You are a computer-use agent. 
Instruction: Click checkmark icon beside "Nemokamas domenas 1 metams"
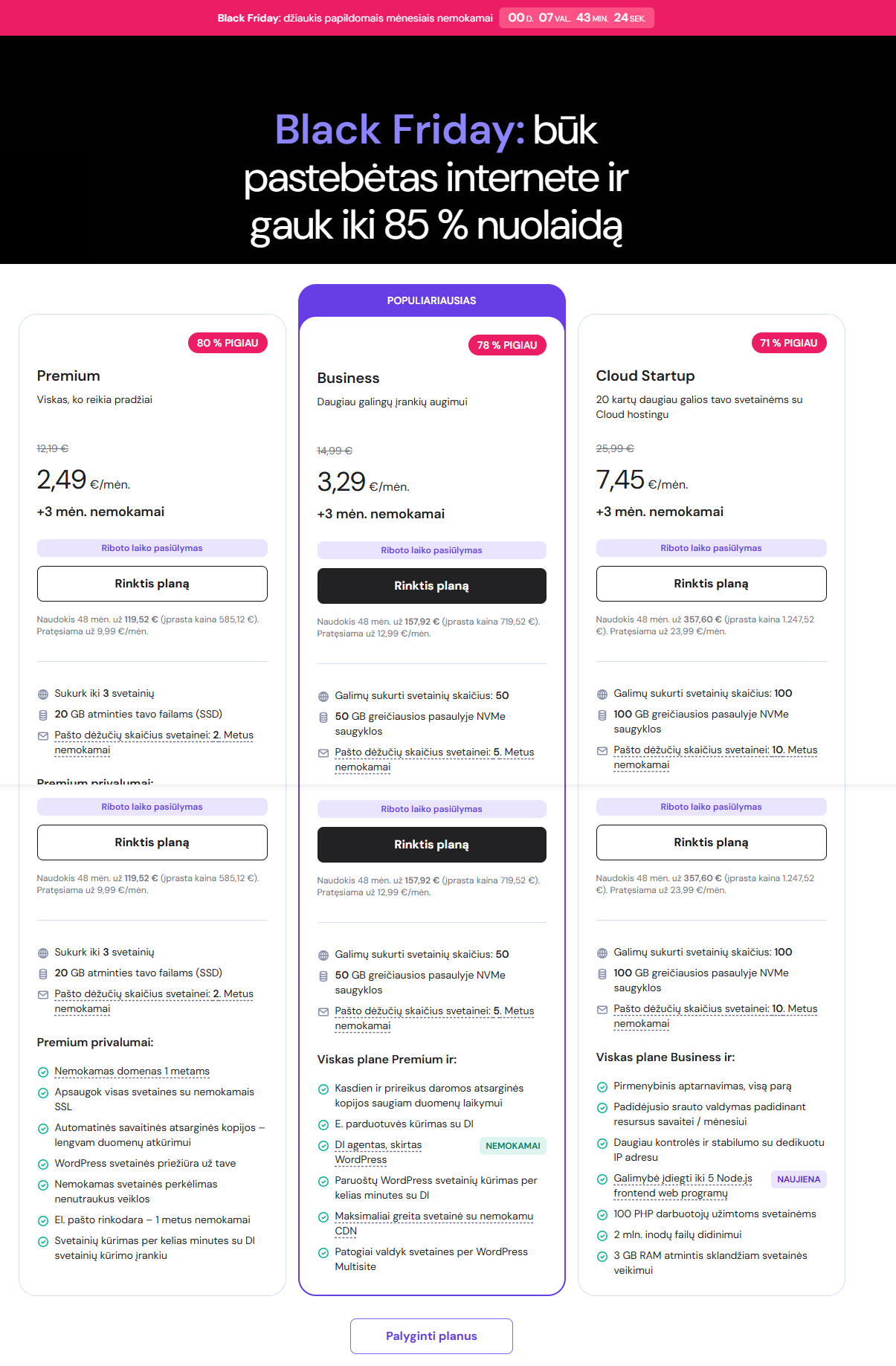point(43,1072)
